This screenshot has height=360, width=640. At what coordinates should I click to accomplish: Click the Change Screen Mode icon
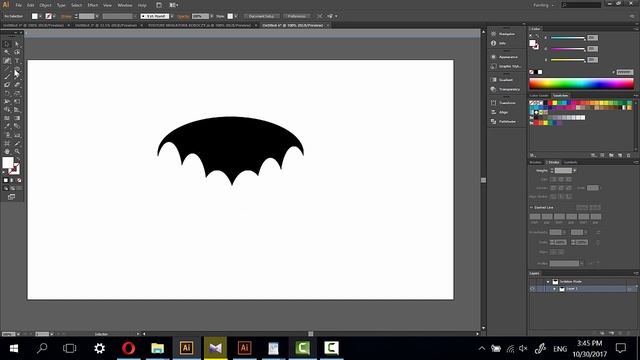11,197
